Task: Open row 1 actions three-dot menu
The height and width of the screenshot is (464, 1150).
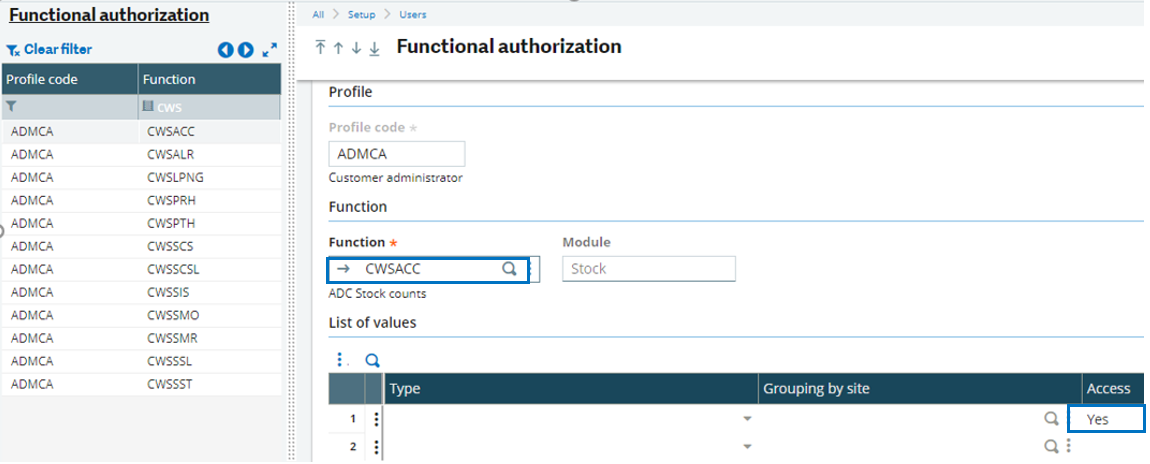Action: 377,420
